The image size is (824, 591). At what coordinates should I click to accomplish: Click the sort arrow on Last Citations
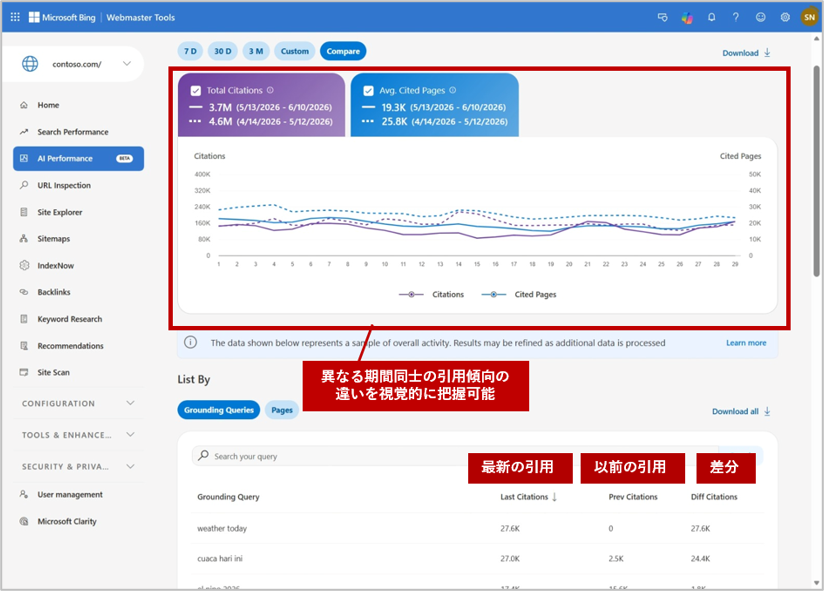(x=554, y=496)
